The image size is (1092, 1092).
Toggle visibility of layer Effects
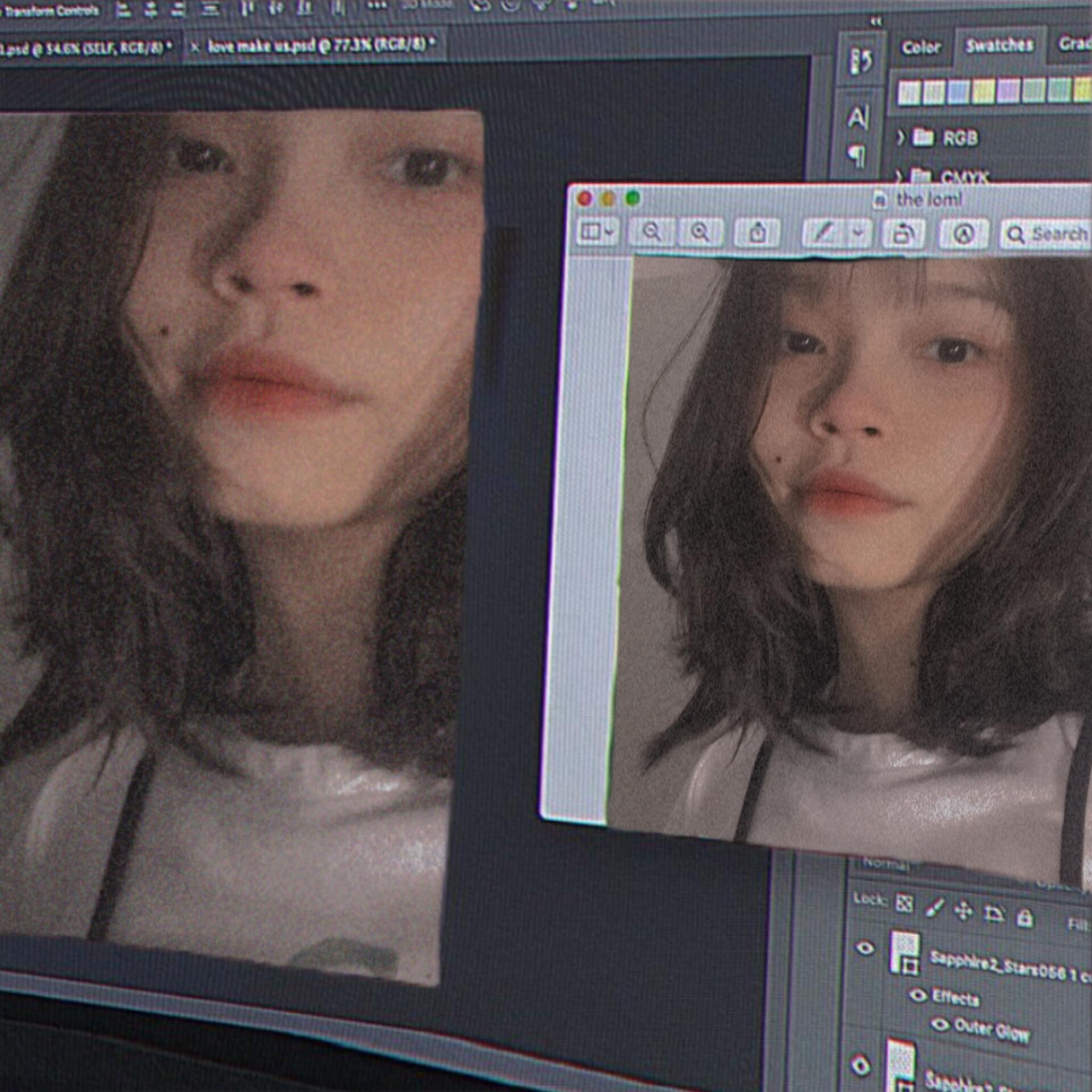[x=917, y=995]
